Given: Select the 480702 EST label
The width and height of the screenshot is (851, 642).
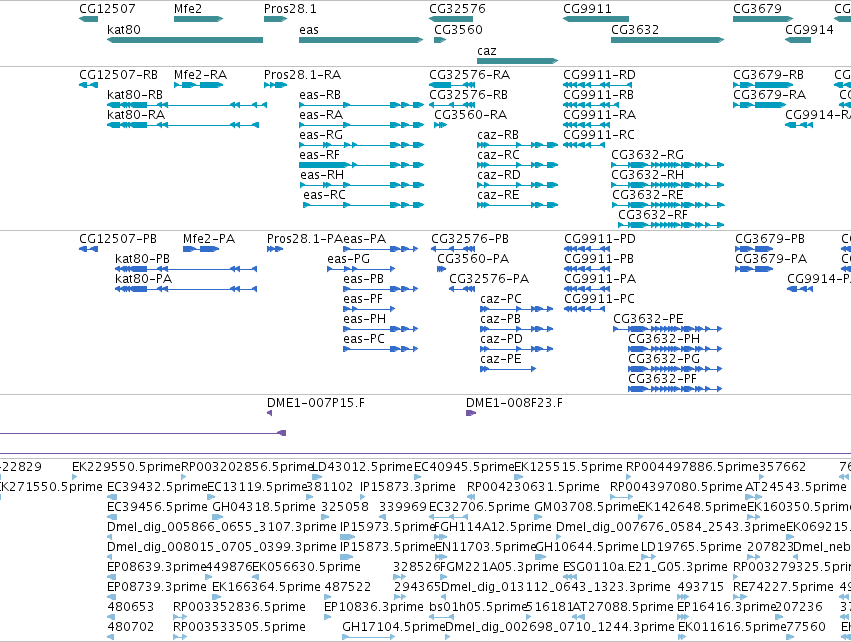Looking at the screenshot, I should pos(130,627).
